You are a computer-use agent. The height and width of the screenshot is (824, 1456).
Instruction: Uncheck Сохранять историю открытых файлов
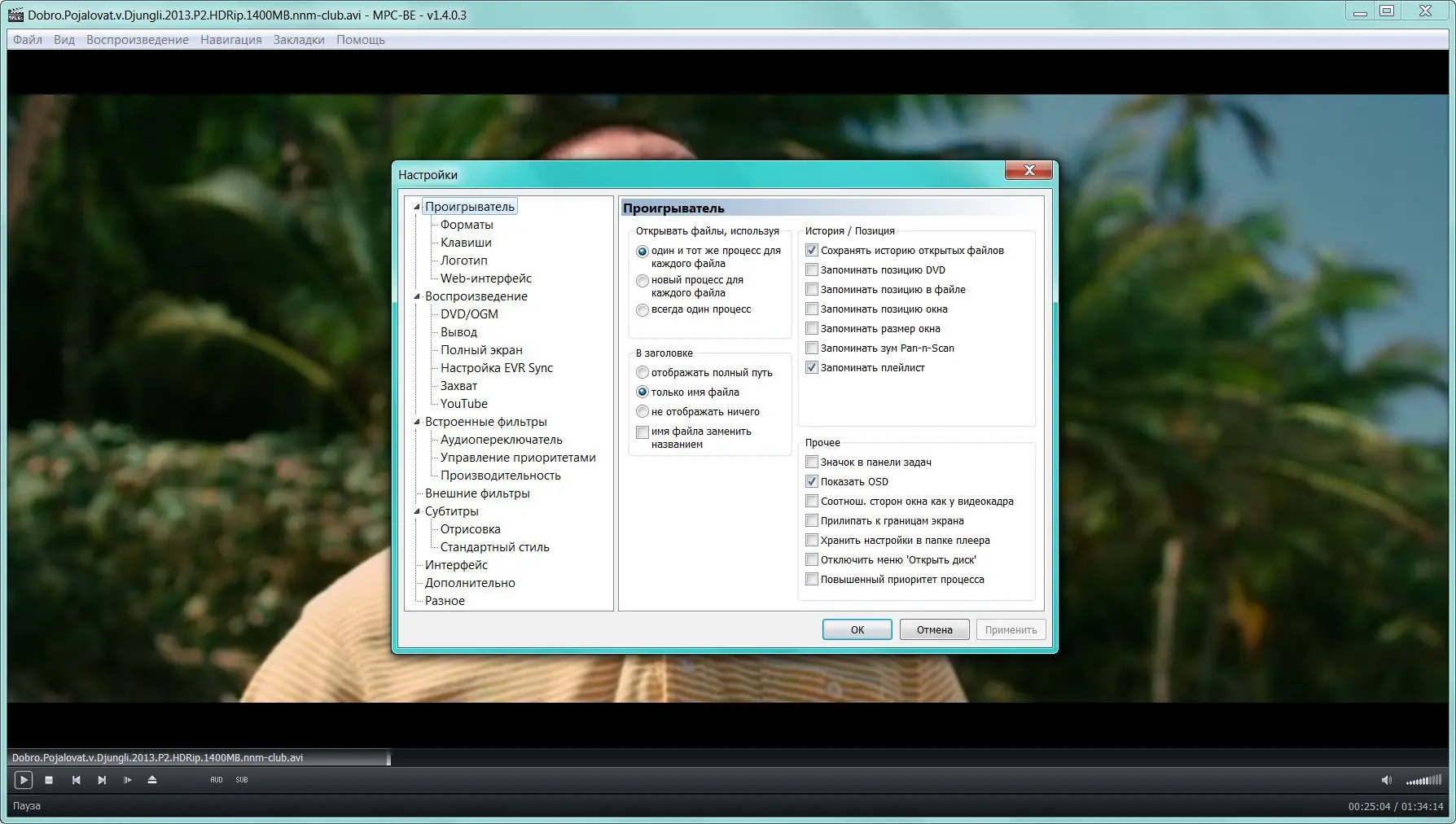click(812, 250)
